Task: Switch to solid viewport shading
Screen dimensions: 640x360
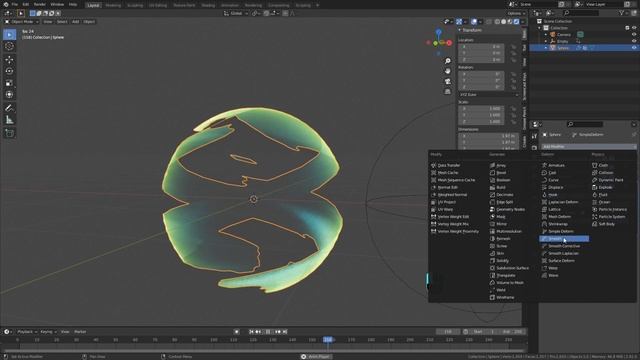Action: [504, 22]
